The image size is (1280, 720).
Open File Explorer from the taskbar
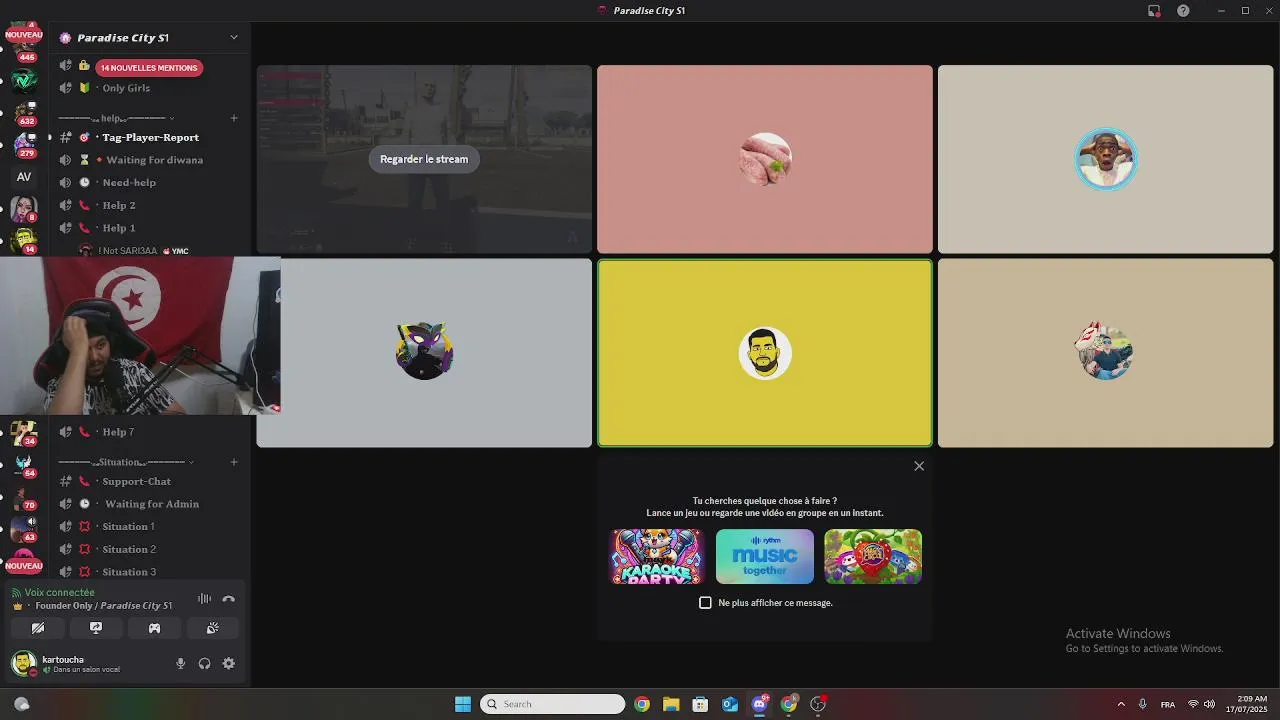click(671, 704)
